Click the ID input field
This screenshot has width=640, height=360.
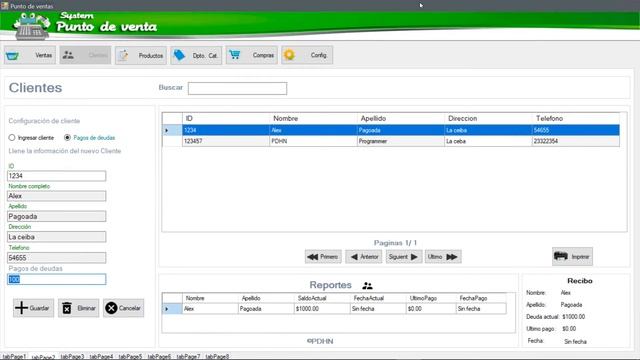click(x=56, y=176)
